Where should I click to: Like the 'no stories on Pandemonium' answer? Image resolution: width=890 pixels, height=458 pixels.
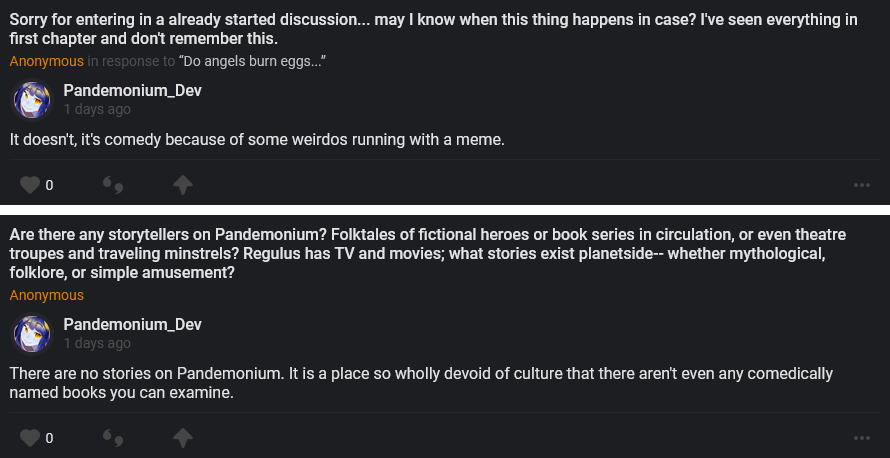coord(30,438)
